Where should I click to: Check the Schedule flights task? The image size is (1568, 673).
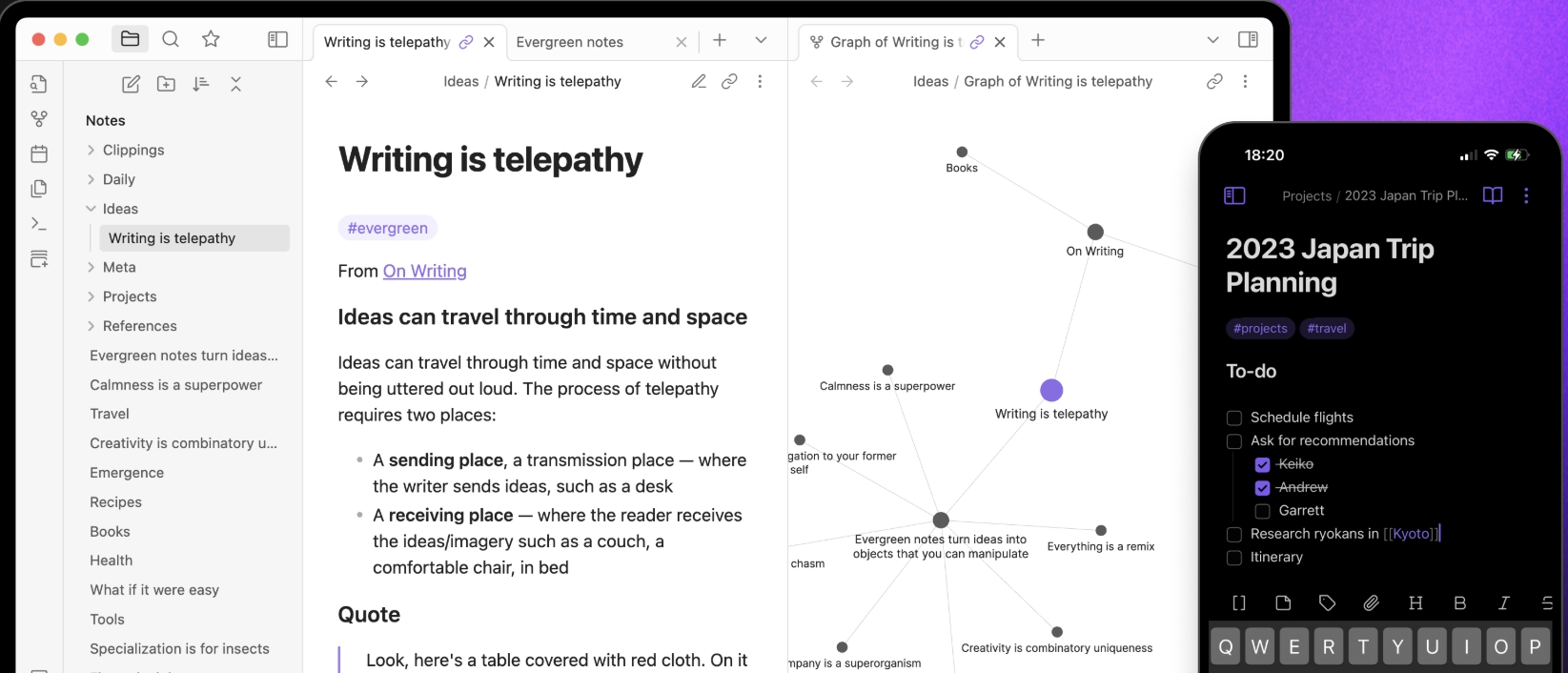tap(1234, 418)
